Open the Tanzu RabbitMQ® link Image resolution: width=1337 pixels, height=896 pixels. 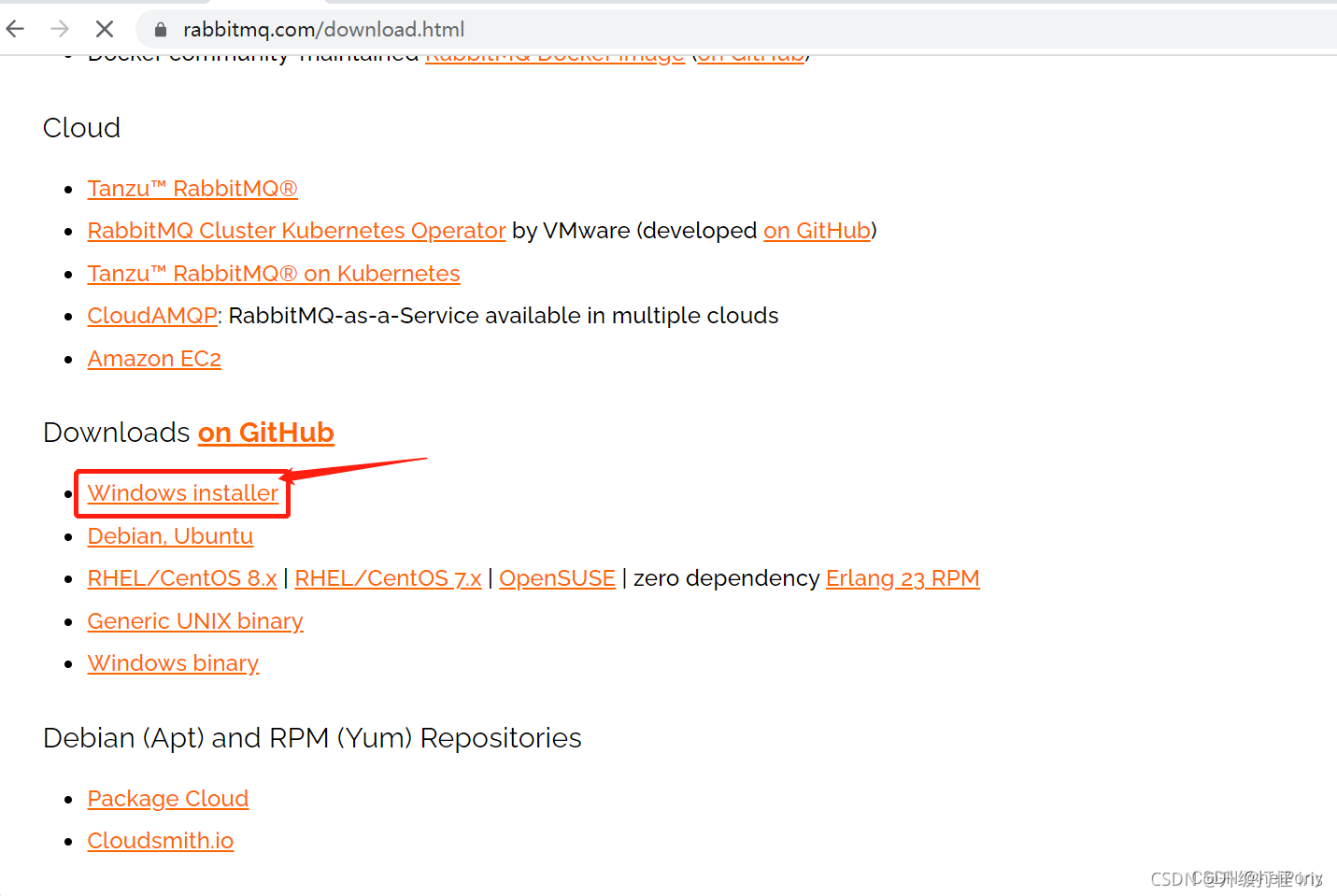pos(192,189)
